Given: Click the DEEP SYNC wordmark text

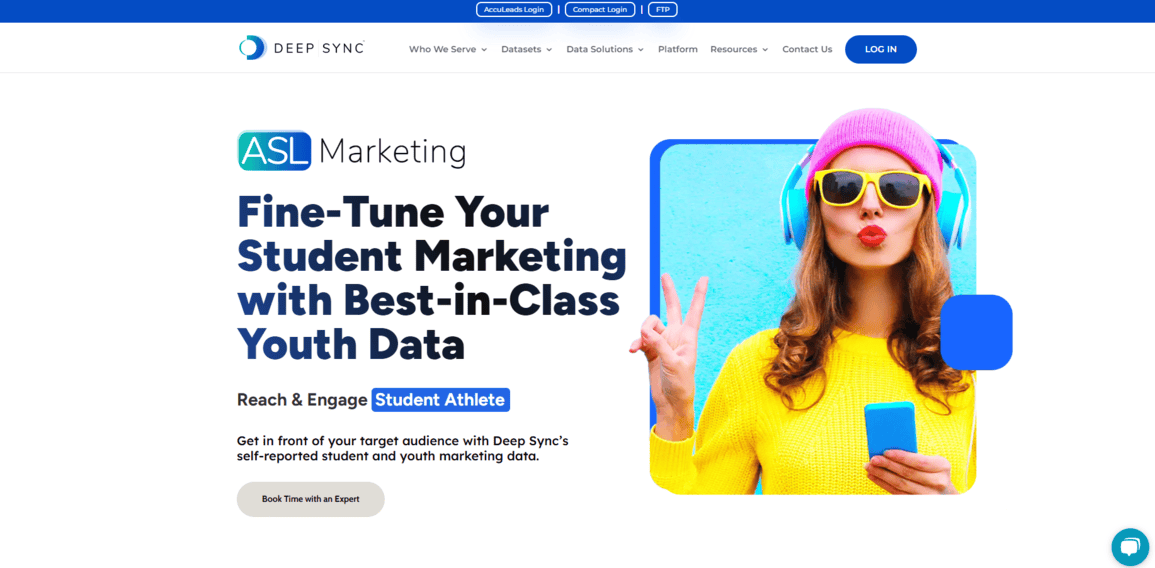Looking at the screenshot, I should pyautogui.click(x=320, y=48).
